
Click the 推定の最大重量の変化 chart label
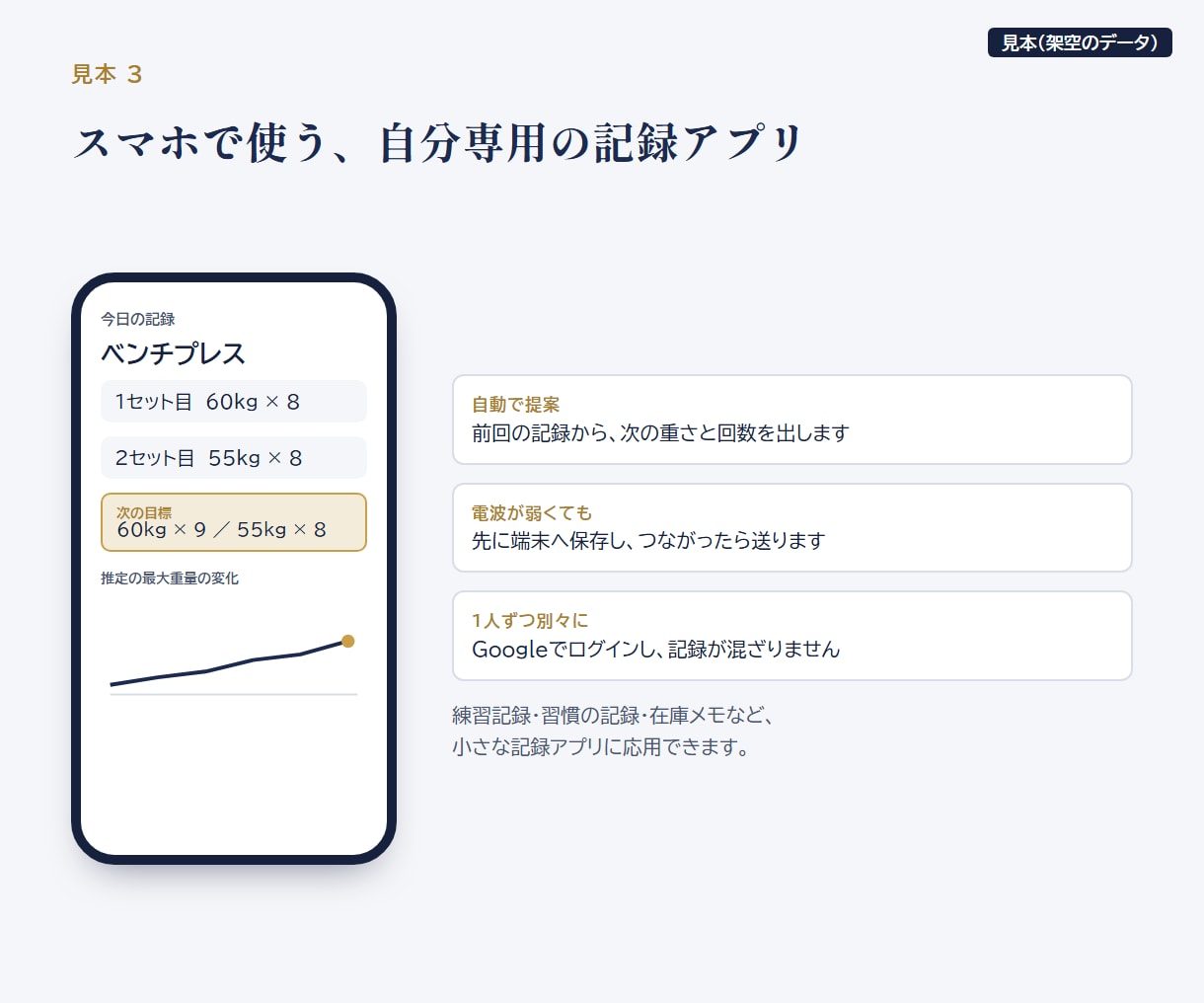point(170,579)
